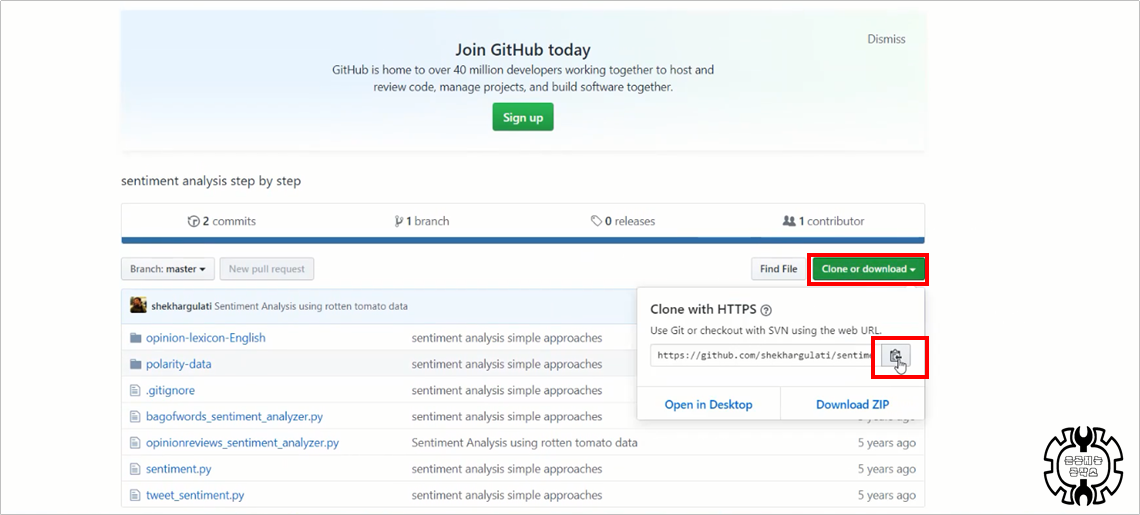Open the tweet_sentiment.py file link
1140x515 pixels.
(x=195, y=495)
